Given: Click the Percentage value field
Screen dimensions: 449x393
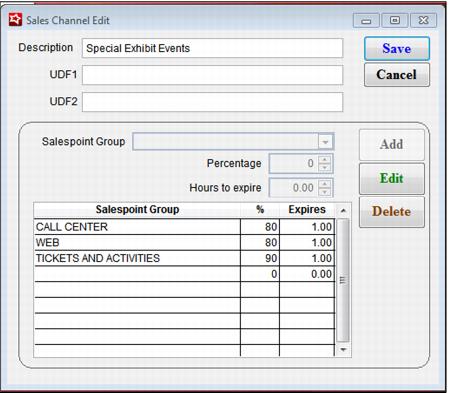Looking at the screenshot, I should point(294,163).
